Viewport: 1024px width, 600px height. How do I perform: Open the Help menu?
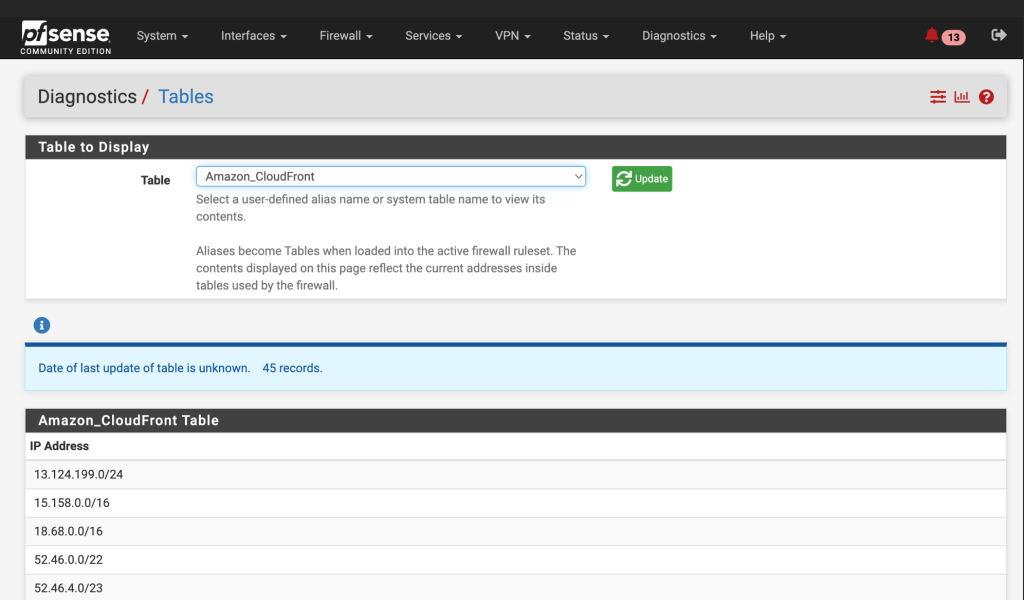pos(767,36)
